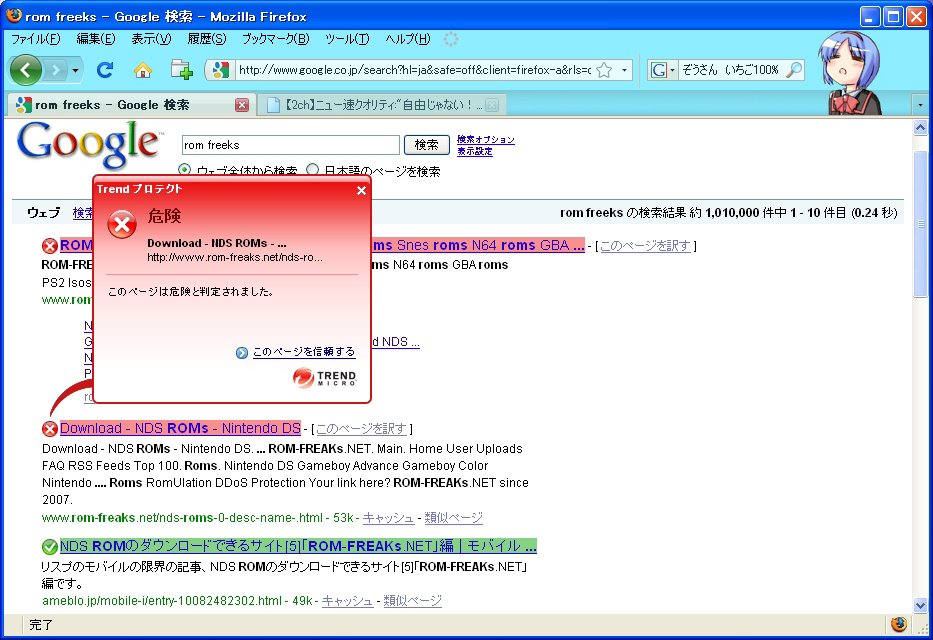
Task: Click the scrollbar down arrow
Action: pyautogui.click(x=920, y=606)
